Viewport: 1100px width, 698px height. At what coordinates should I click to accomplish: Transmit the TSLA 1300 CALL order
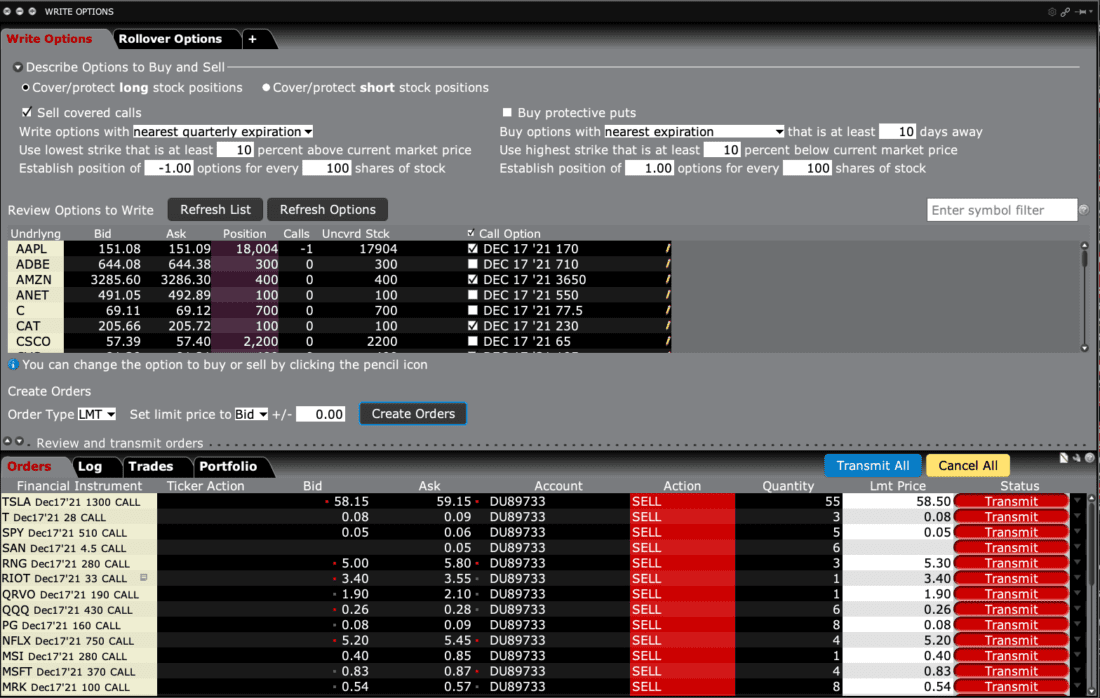[x=1011, y=502]
